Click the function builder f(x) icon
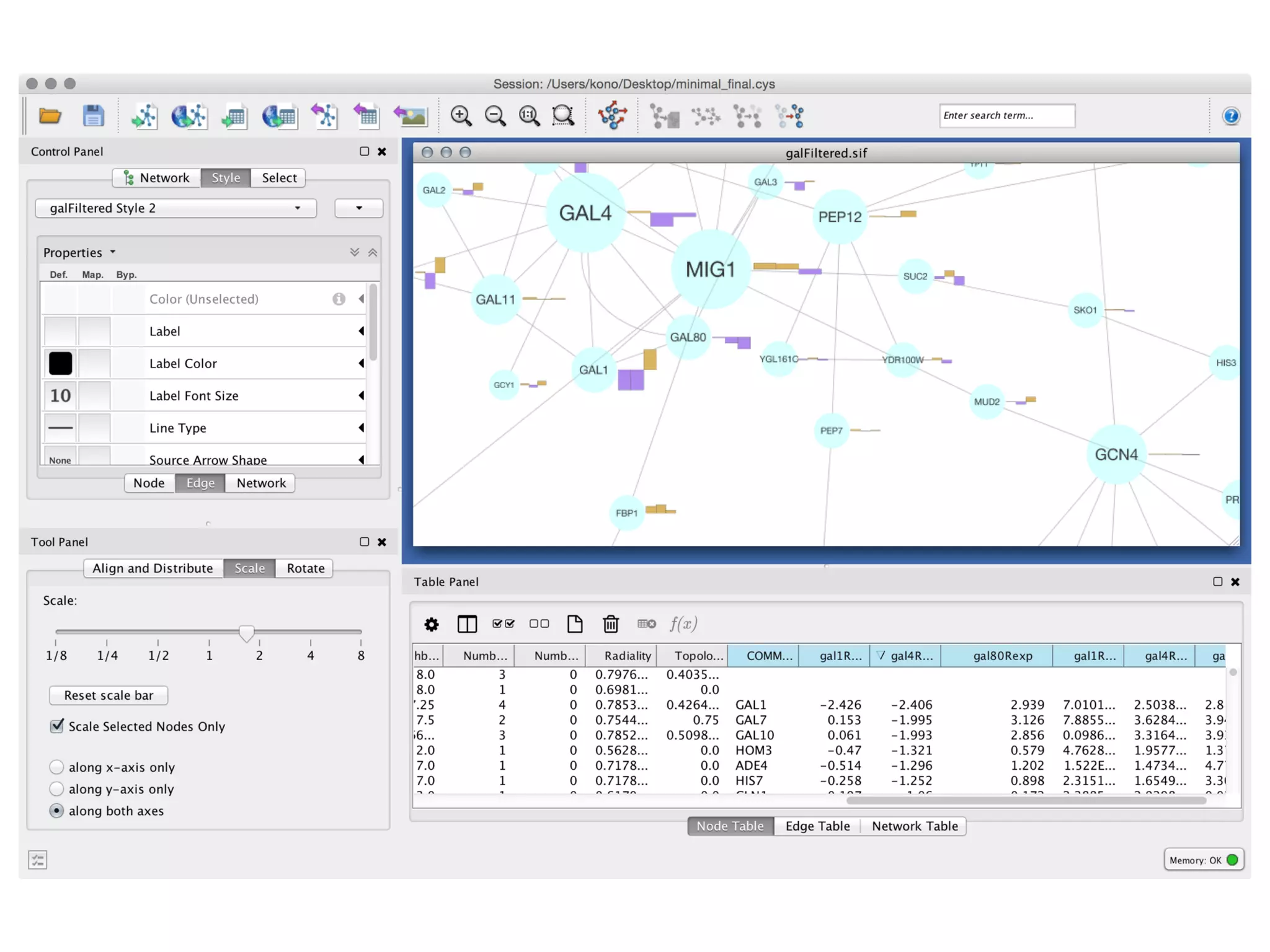This screenshot has height=952, width=1270. [x=683, y=624]
